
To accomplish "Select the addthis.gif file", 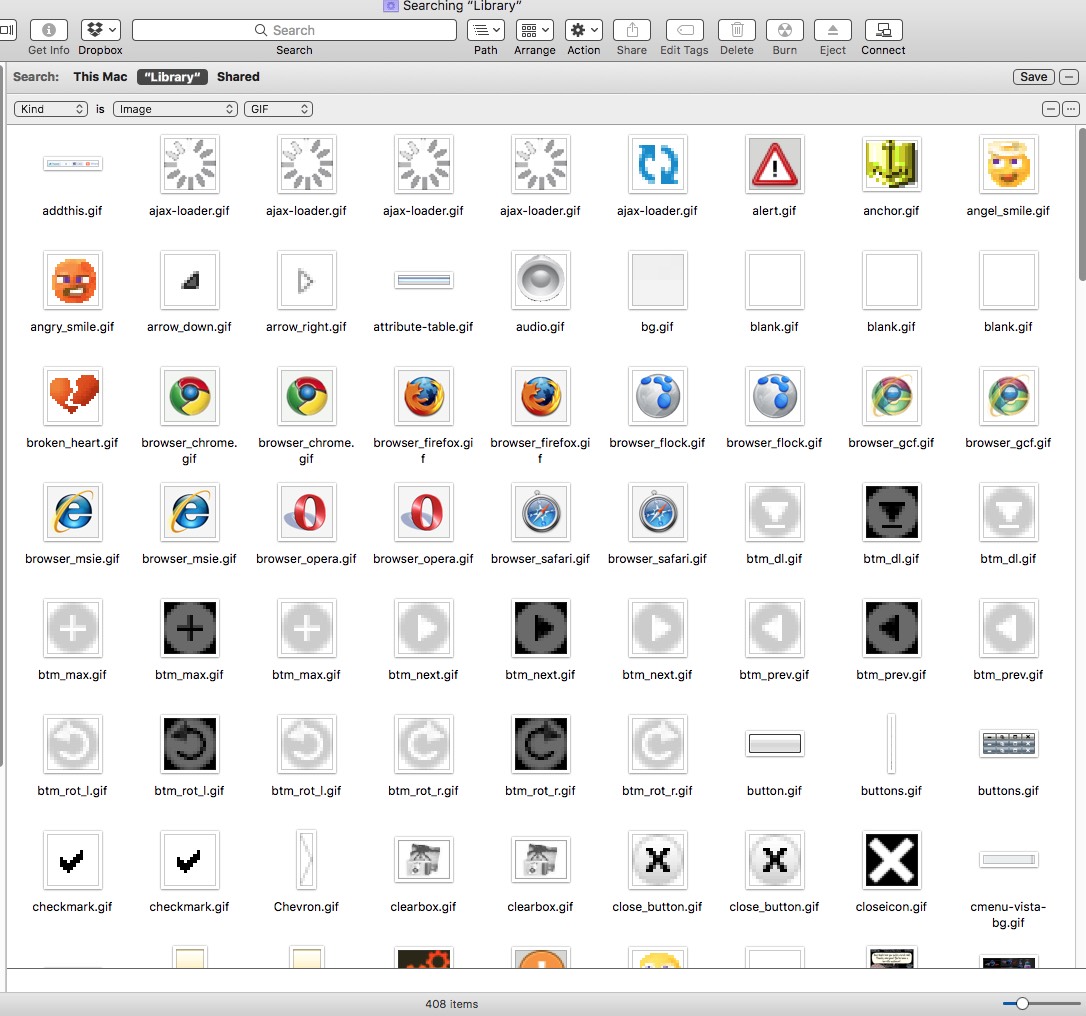I will click(72, 164).
